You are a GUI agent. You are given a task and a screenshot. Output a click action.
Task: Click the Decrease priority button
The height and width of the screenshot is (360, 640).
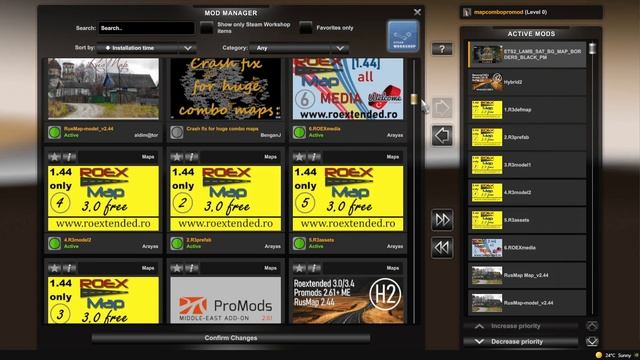pos(522,342)
